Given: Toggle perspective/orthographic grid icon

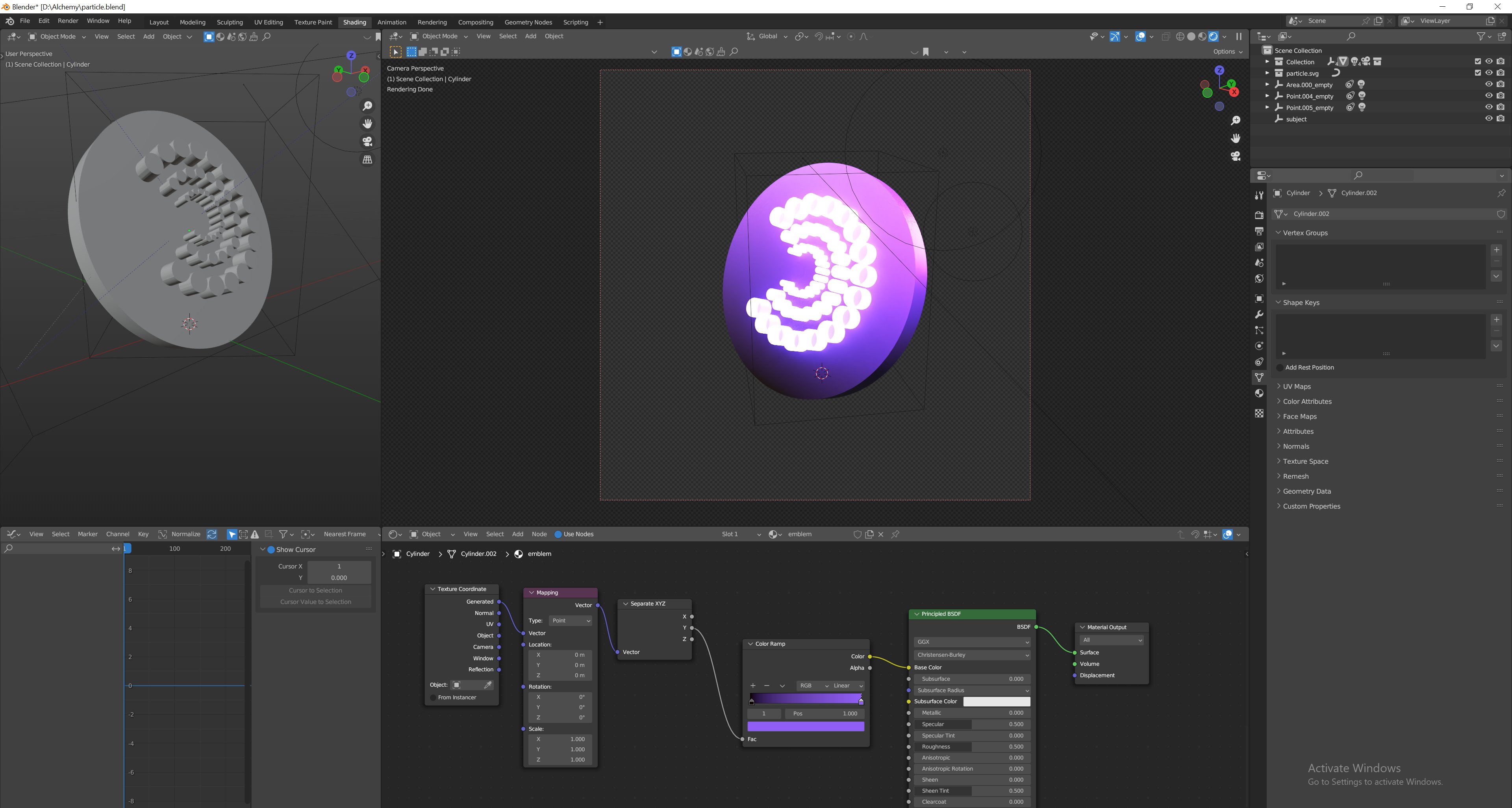Looking at the screenshot, I should (x=367, y=160).
